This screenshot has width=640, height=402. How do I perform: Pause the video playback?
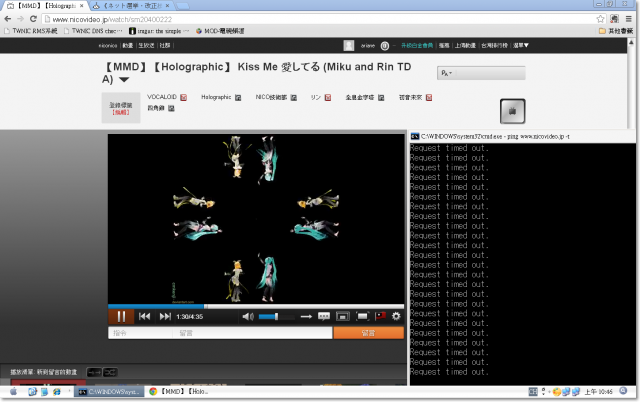121,316
